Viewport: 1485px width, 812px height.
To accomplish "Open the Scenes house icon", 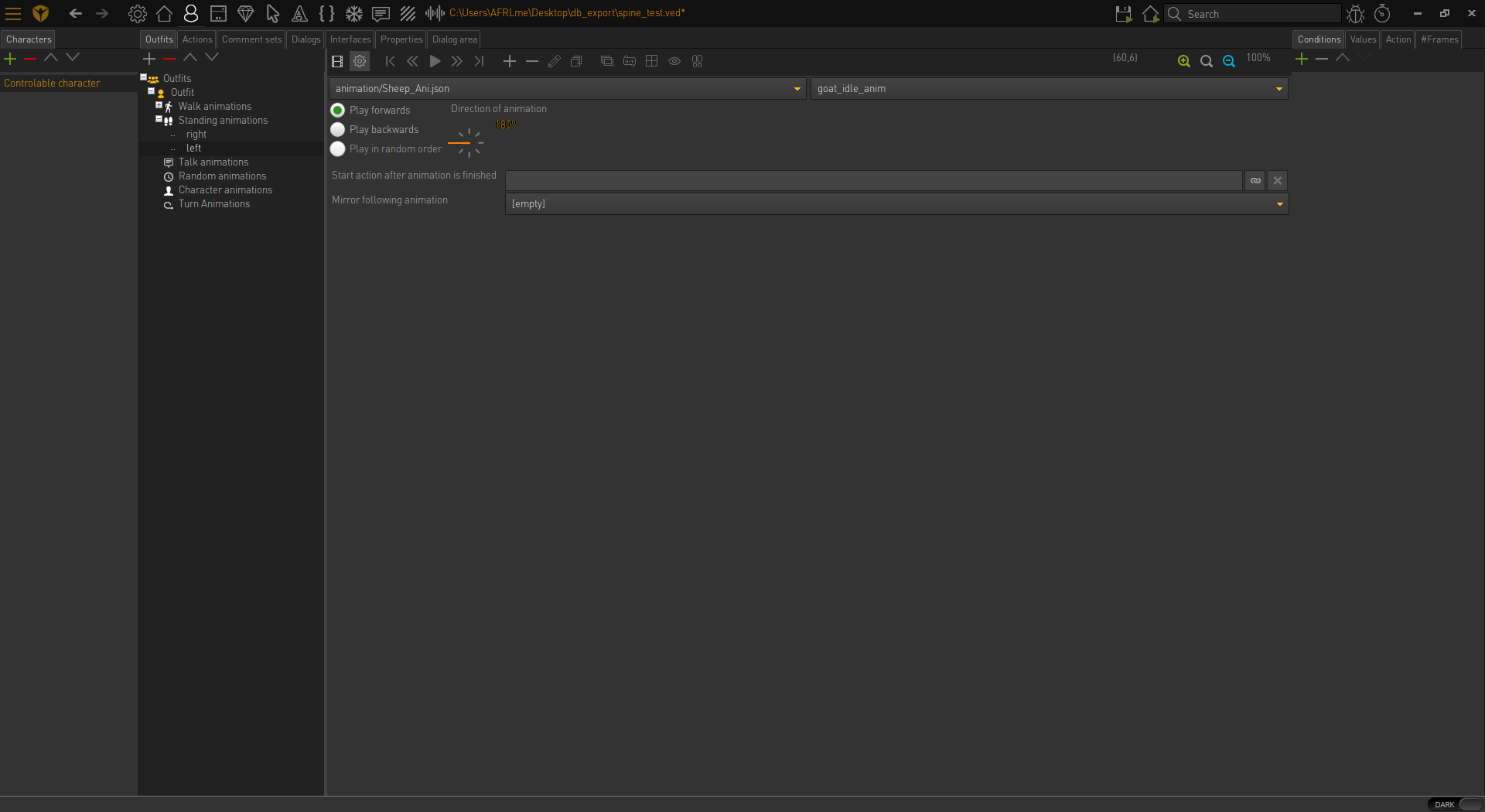I will click(164, 13).
